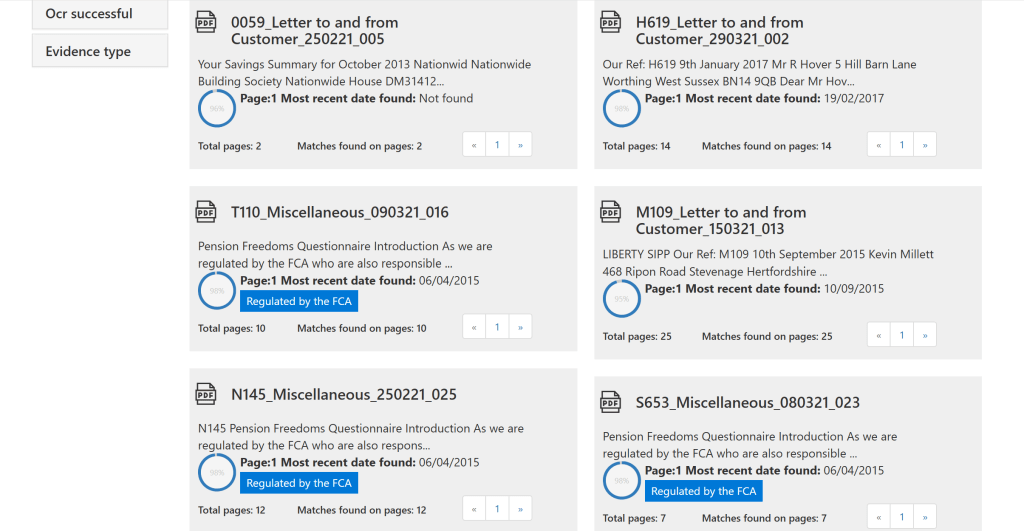Image resolution: width=1024 pixels, height=531 pixels.
Task: Go to next page in M109 card pager
Action: [x=925, y=334]
